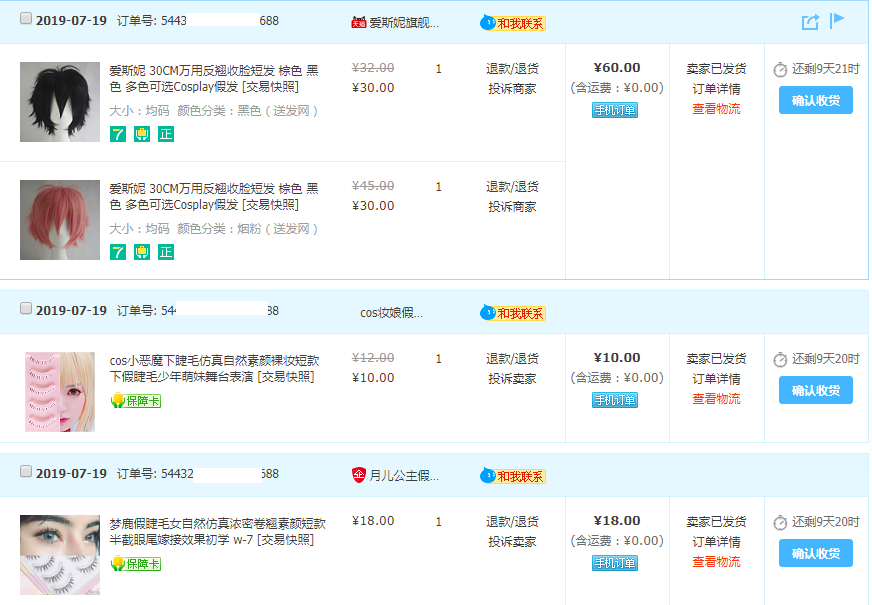The height and width of the screenshot is (605, 872).
Task: Click the flag icon on the first order
Action: click(837, 20)
